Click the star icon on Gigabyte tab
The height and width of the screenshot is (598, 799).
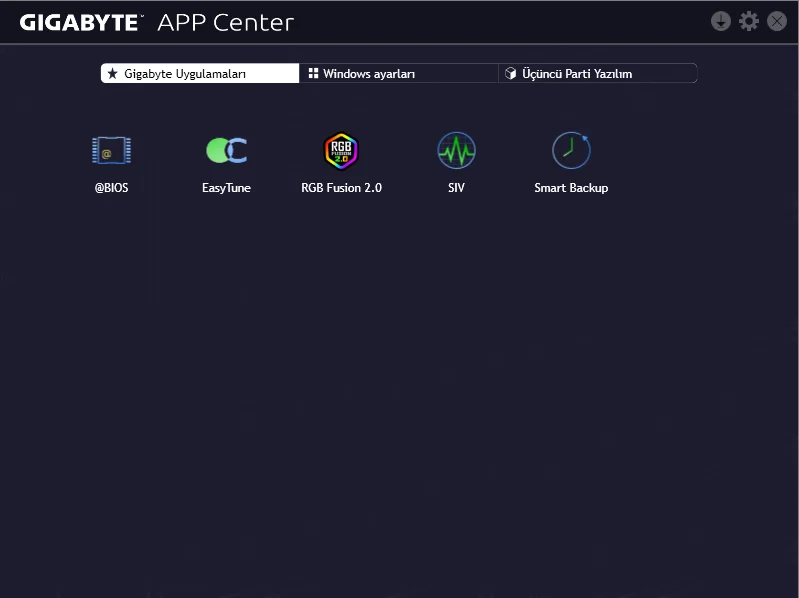pyautogui.click(x=113, y=73)
